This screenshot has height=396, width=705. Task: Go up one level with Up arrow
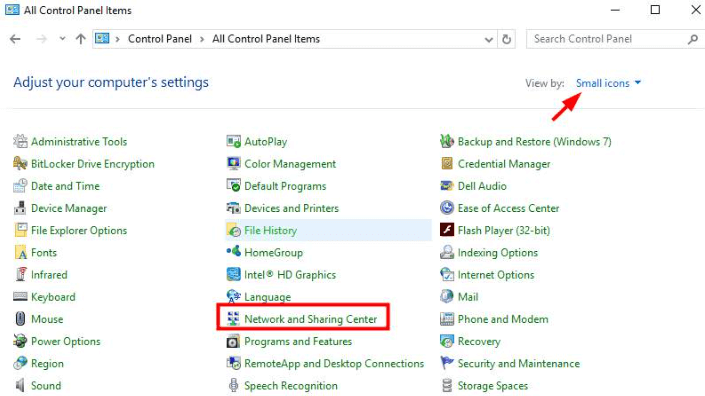(80, 39)
